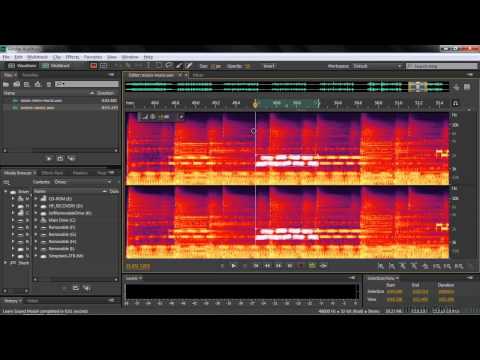
Task: Adjust the HUD volume knob
Action: pos(152,117)
